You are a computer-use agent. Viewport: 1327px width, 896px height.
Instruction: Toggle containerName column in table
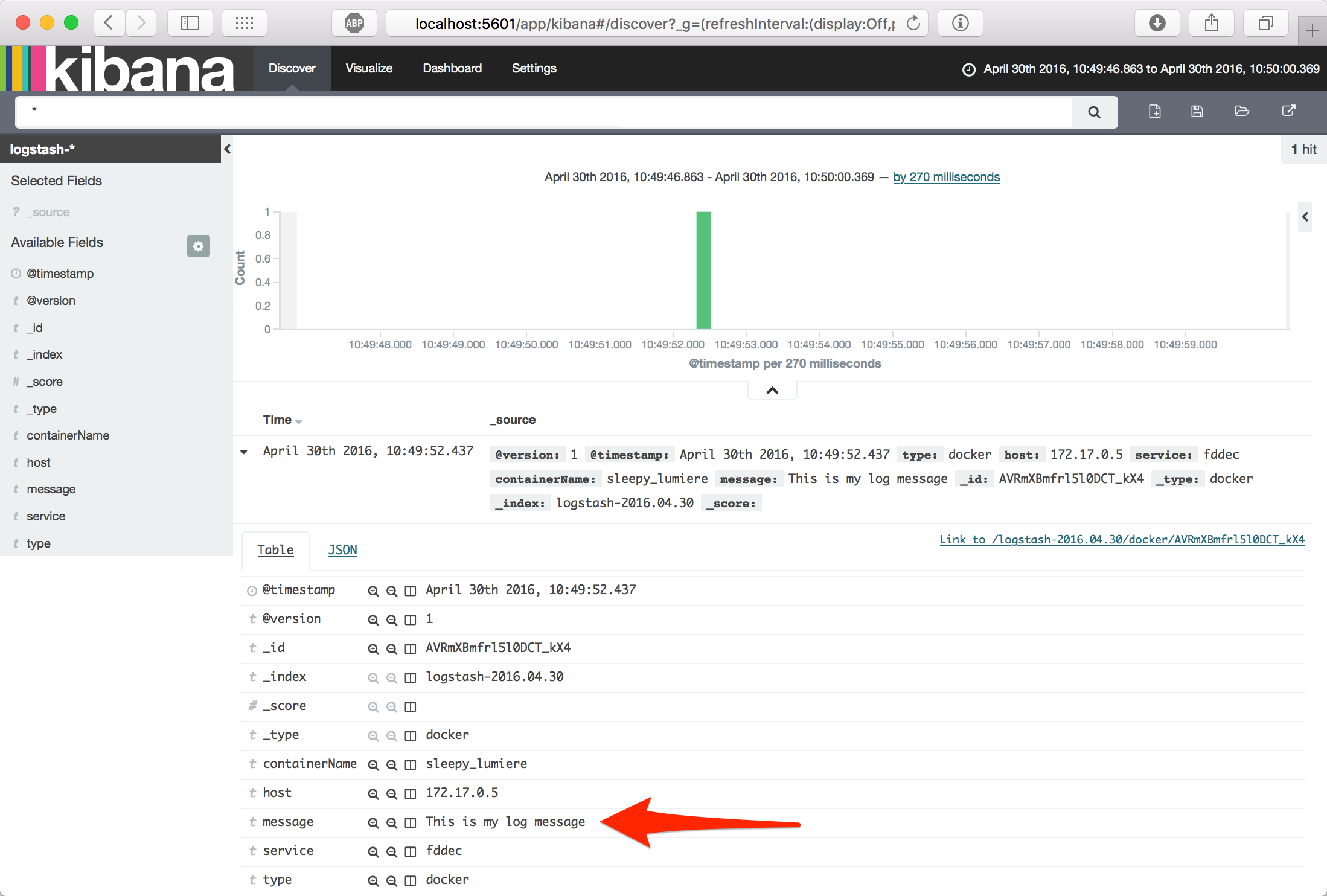click(x=411, y=764)
